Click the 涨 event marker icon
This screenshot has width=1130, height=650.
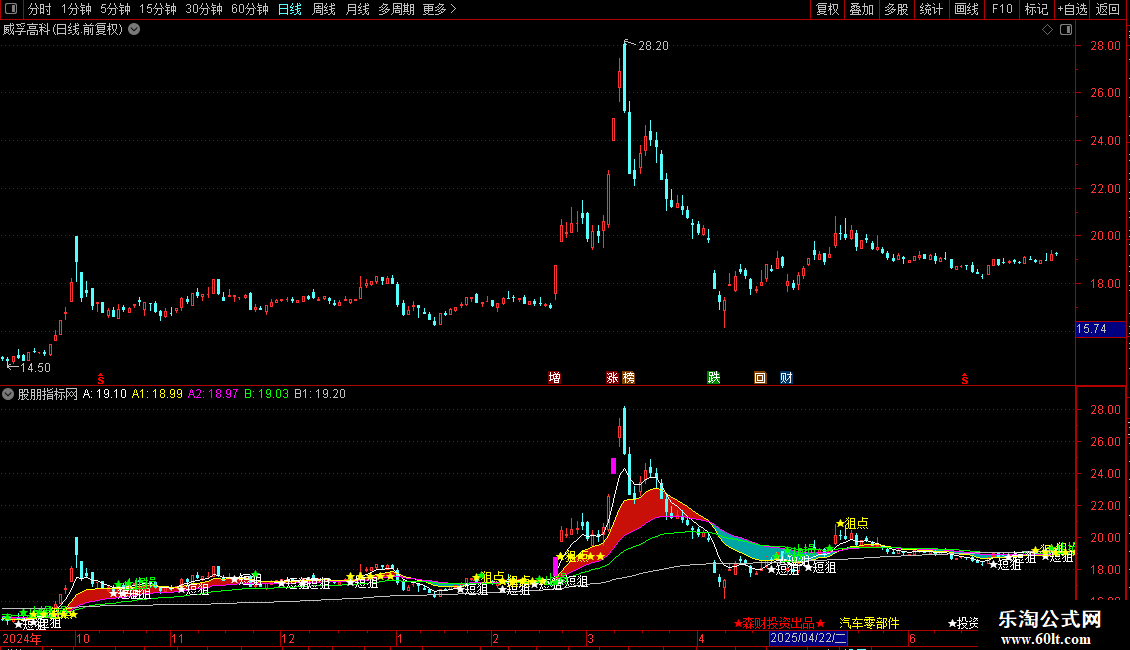(612, 378)
